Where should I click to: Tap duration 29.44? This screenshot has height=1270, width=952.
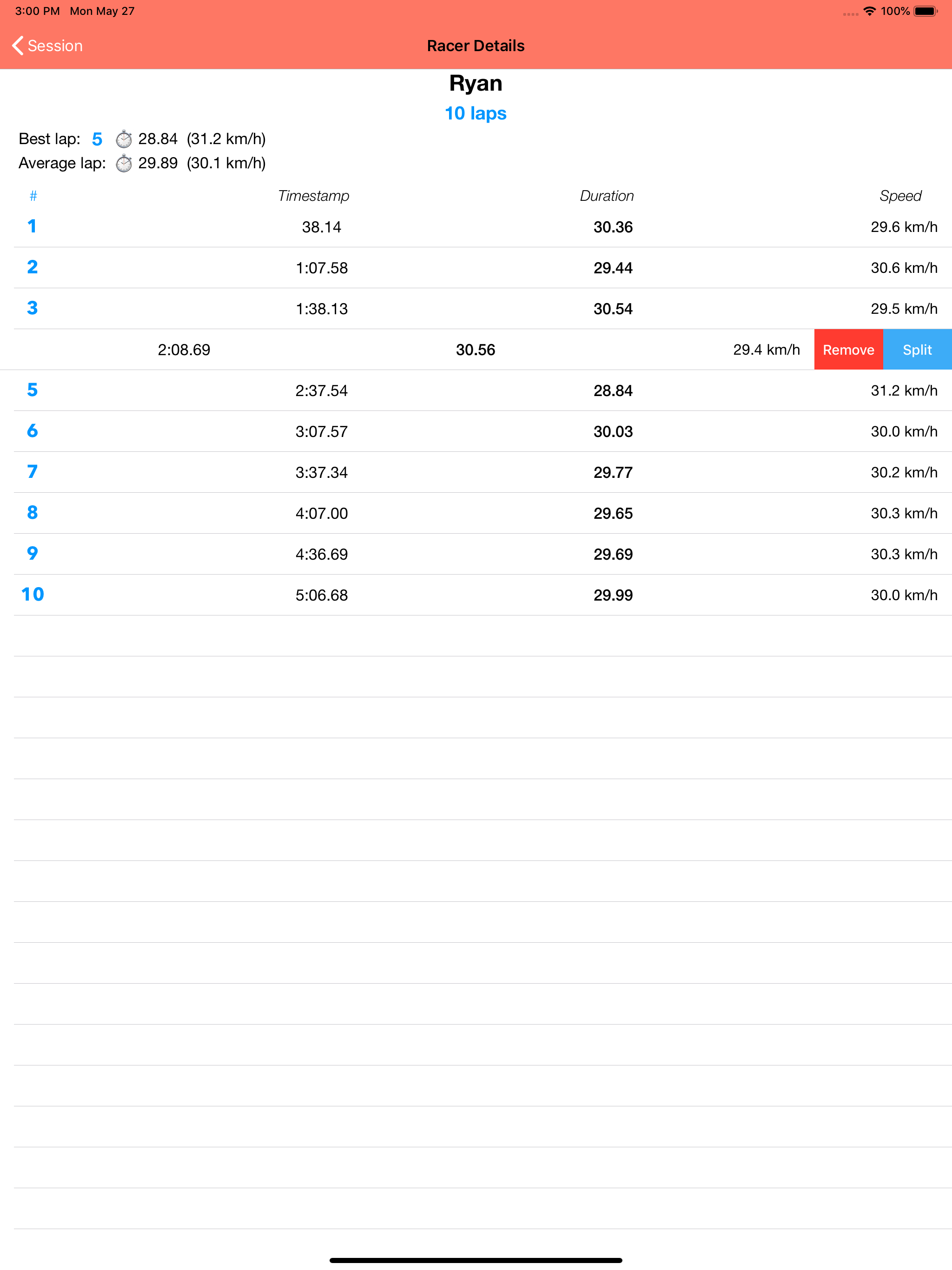pyautogui.click(x=613, y=268)
